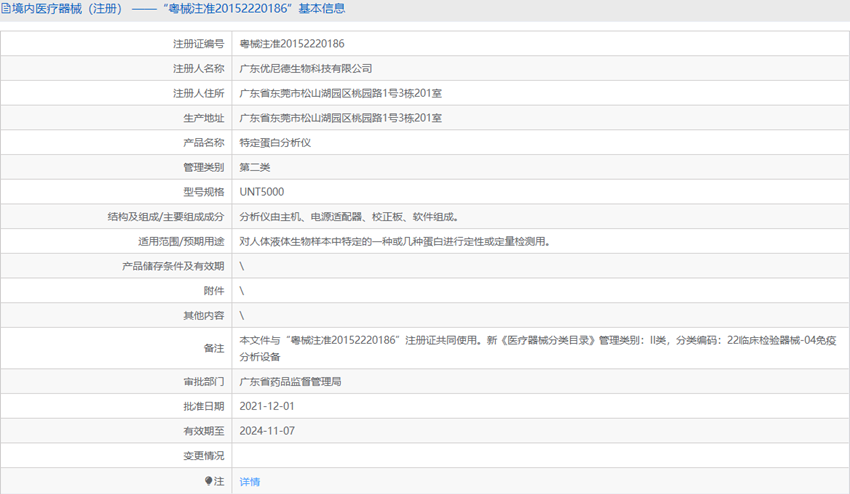The image size is (850, 494).
Task: Select the approval date 2021-12-01
Action: click(267, 406)
